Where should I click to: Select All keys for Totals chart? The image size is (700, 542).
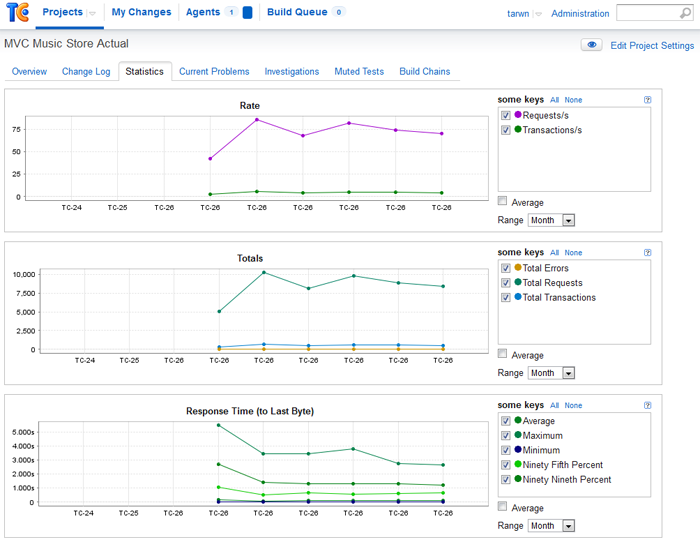click(x=554, y=253)
